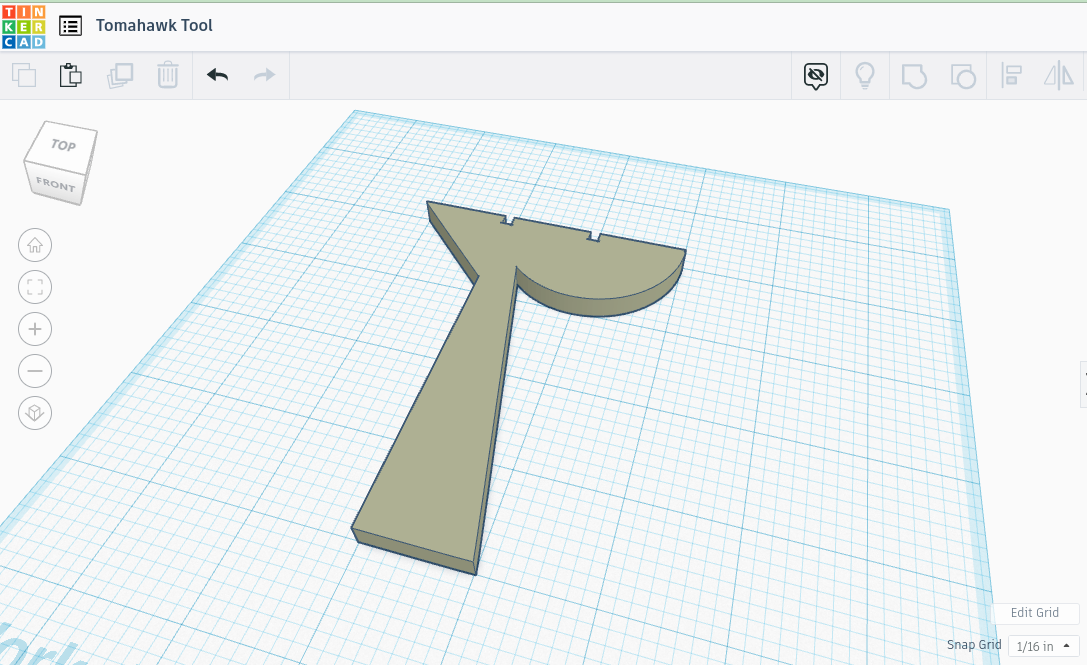Open the Snap Grid size dropdown
The height and width of the screenshot is (665, 1087).
coord(1040,646)
